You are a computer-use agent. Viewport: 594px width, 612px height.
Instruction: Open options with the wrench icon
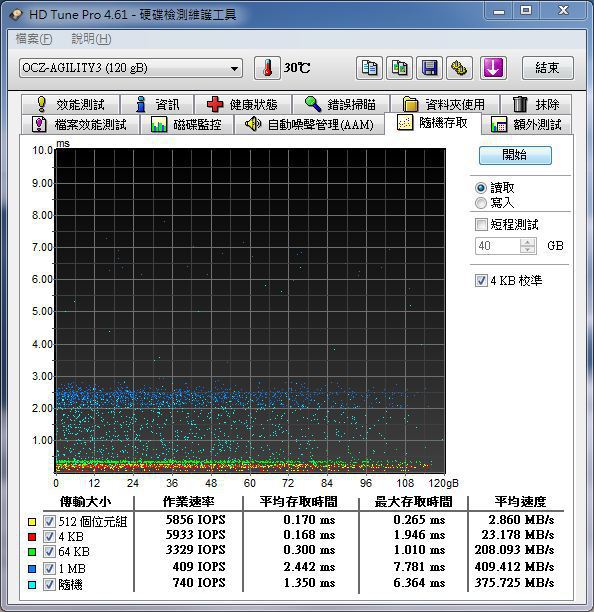[x=459, y=68]
